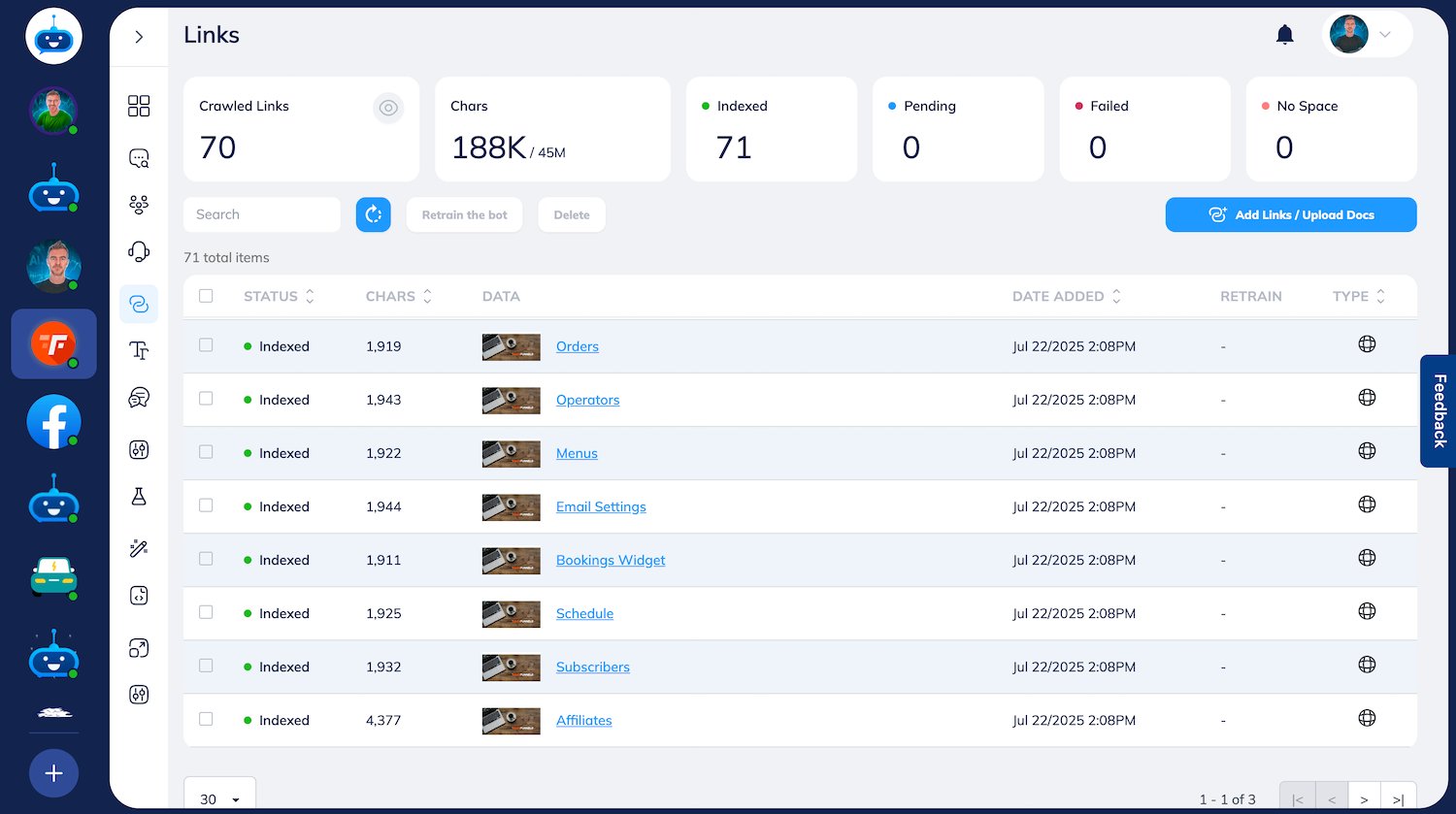Image resolution: width=1456 pixels, height=814 pixels.
Task: Open the dashboard grid icon in sidebar
Action: [x=139, y=106]
